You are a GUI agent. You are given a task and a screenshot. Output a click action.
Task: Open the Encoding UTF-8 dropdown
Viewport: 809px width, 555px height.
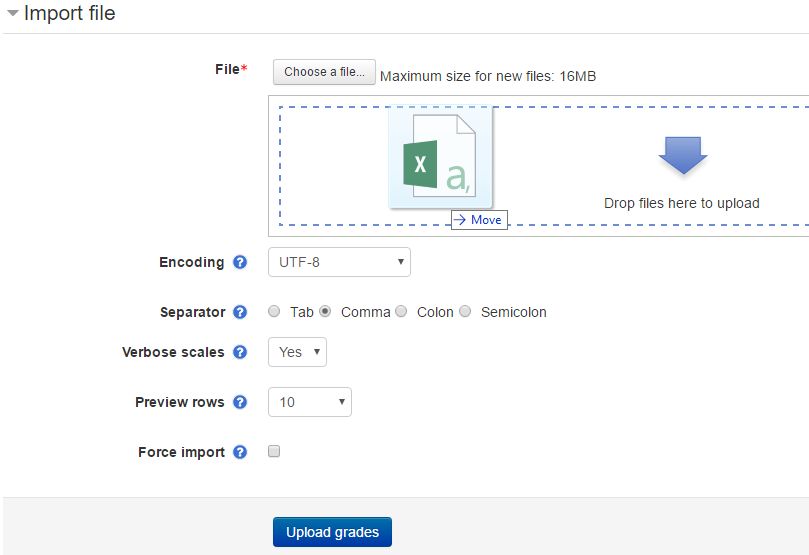(x=339, y=262)
